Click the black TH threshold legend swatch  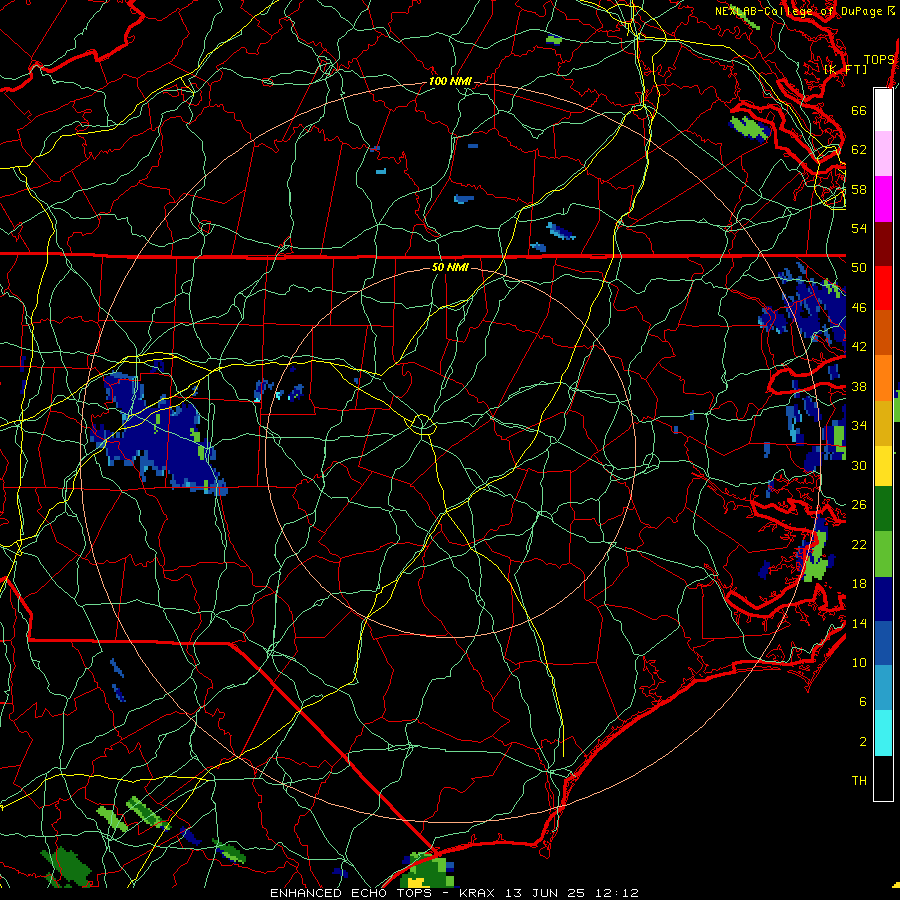tap(883, 778)
